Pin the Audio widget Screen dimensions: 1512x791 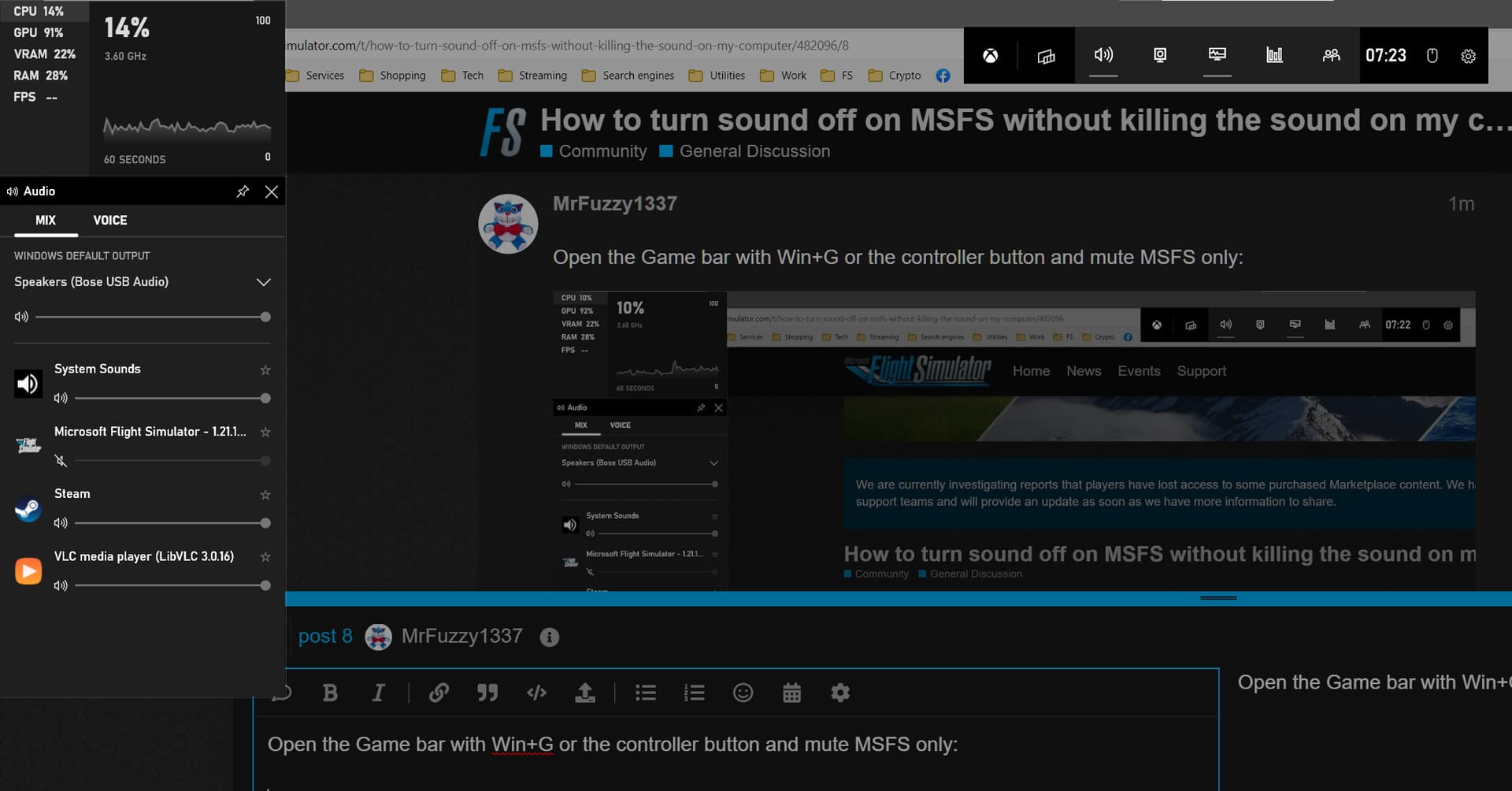click(x=243, y=191)
